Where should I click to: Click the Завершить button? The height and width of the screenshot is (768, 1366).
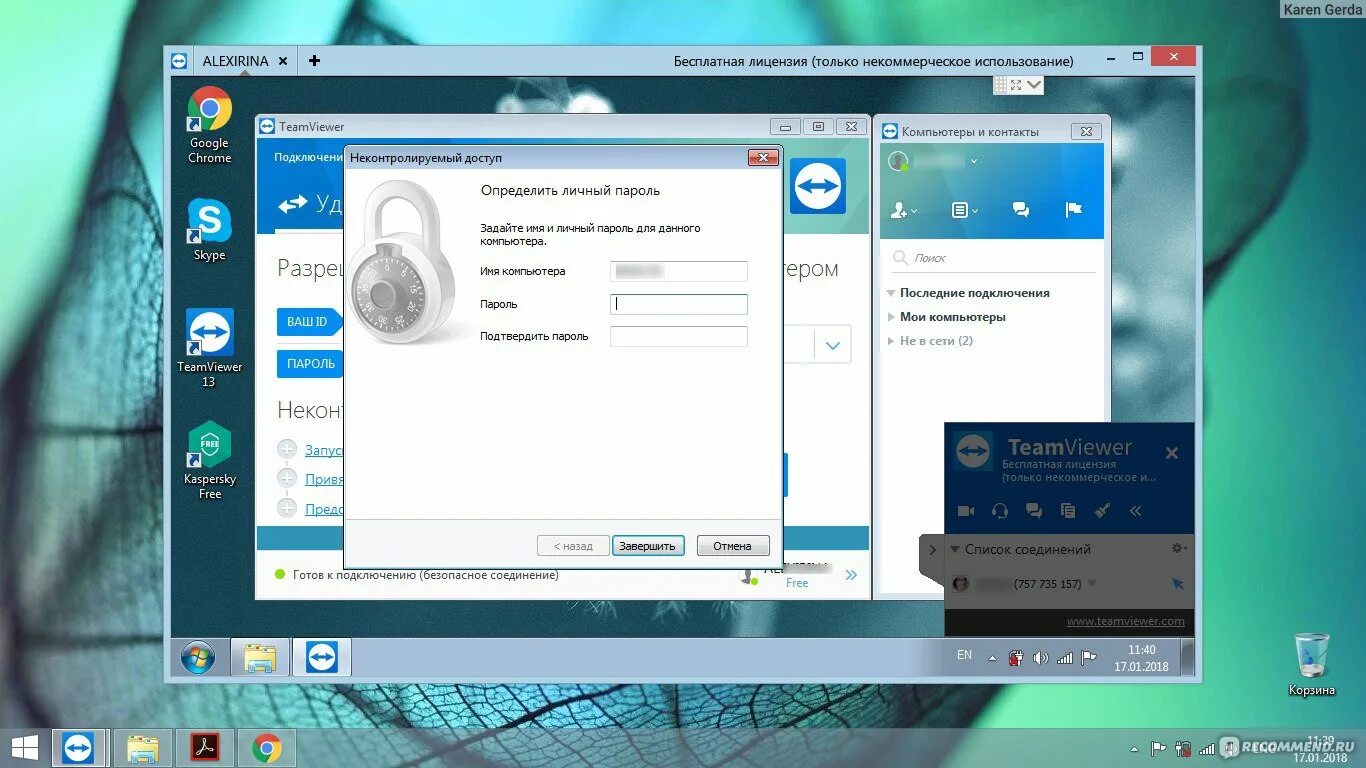click(648, 546)
